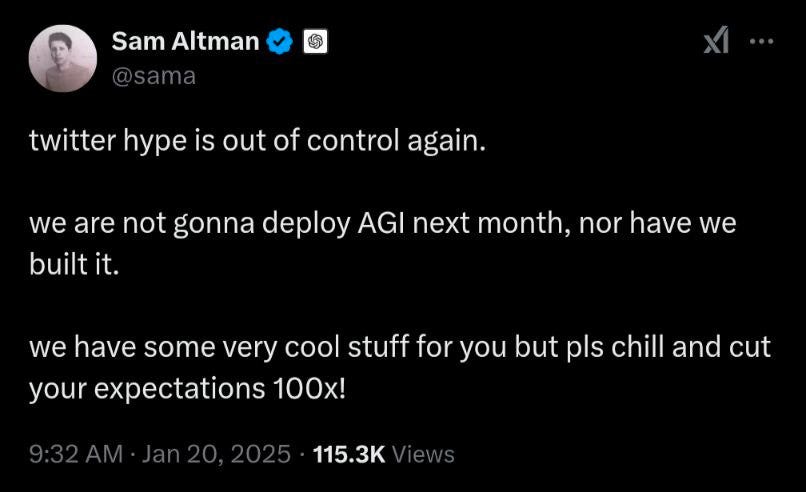Click 'next month' in the tweet text

point(491,223)
